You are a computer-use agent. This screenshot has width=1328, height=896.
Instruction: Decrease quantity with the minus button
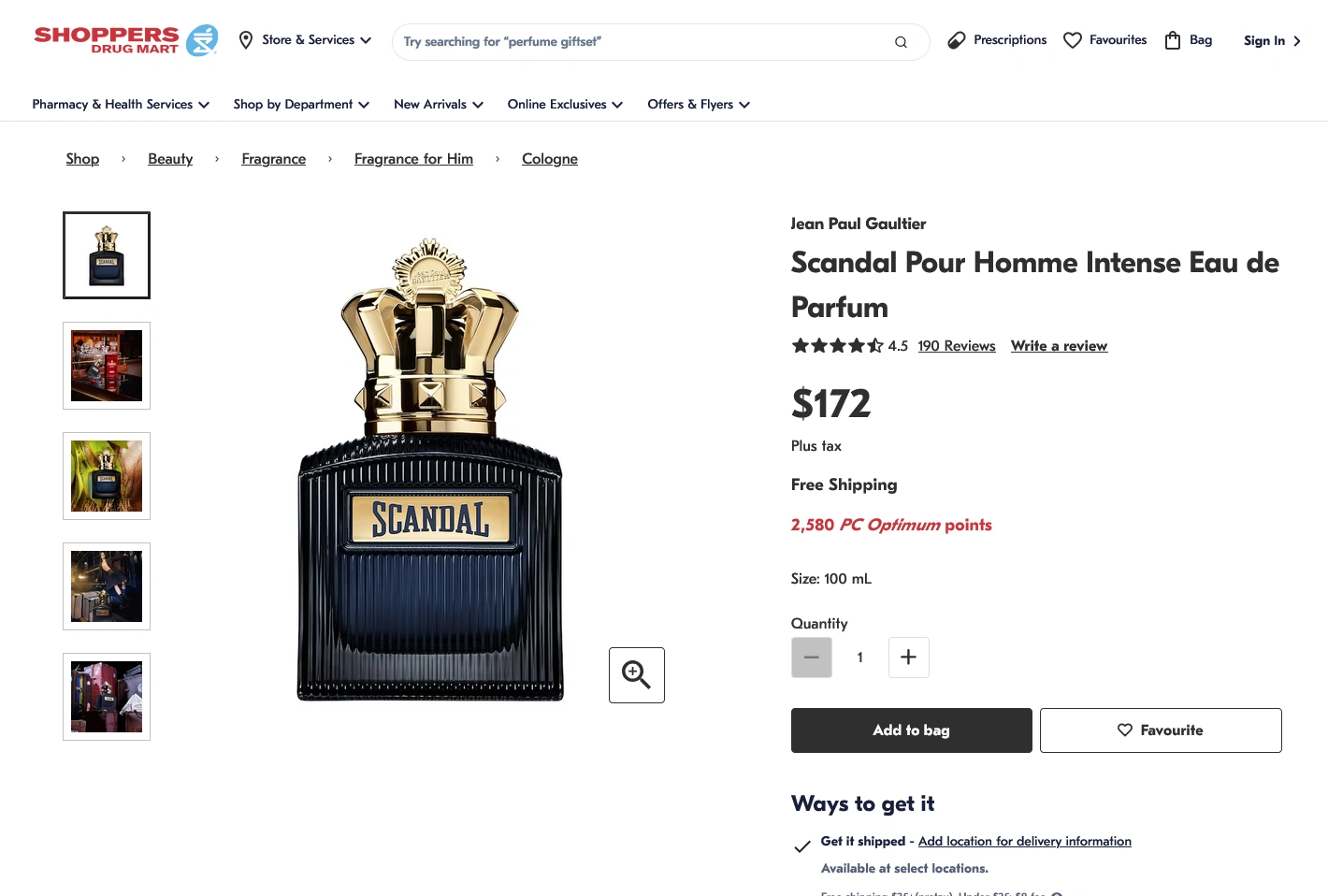click(812, 658)
